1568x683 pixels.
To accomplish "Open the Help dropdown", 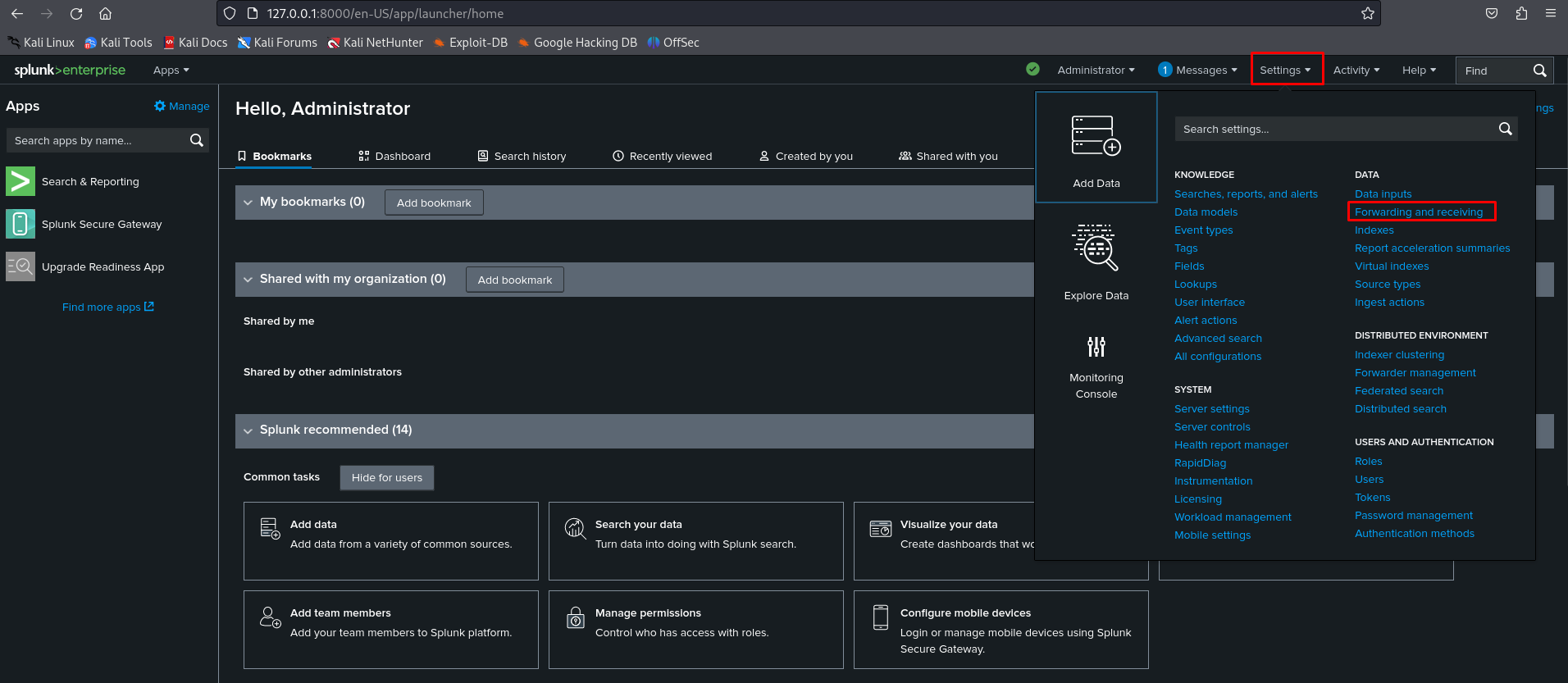I will pyautogui.click(x=1419, y=71).
